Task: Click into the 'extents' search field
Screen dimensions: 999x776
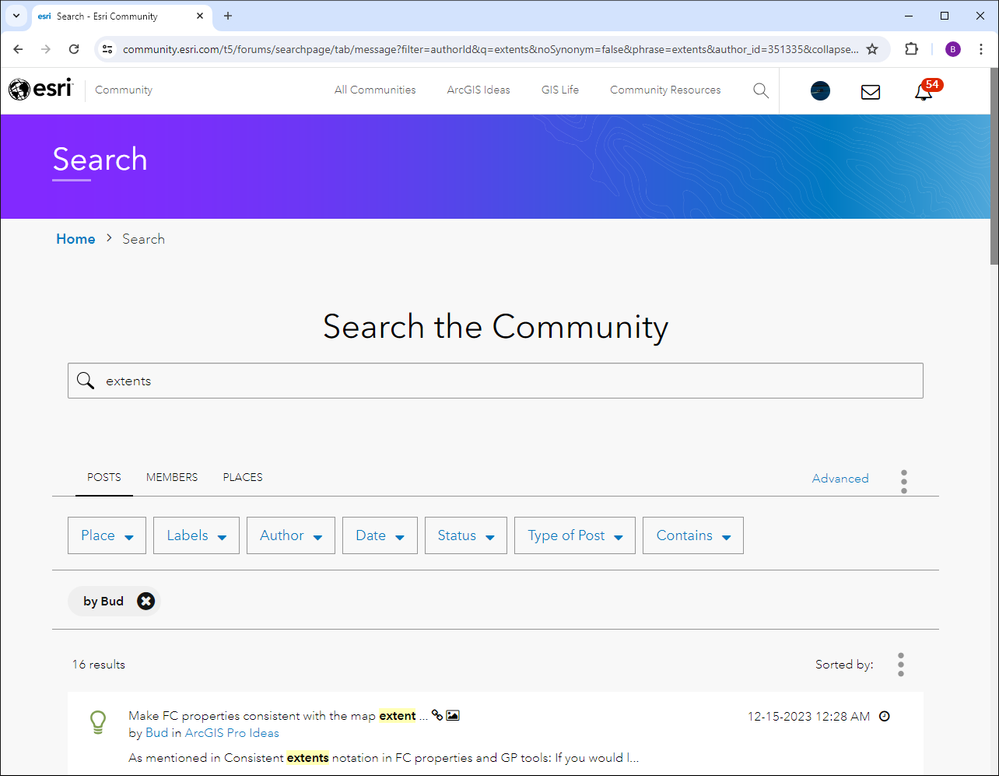Action: click(x=495, y=380)
